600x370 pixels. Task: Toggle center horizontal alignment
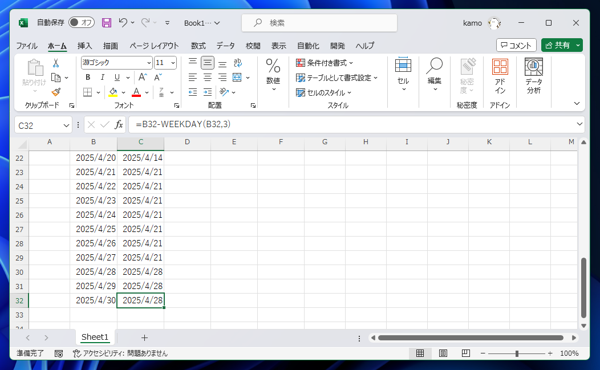[x=207, y=78]
